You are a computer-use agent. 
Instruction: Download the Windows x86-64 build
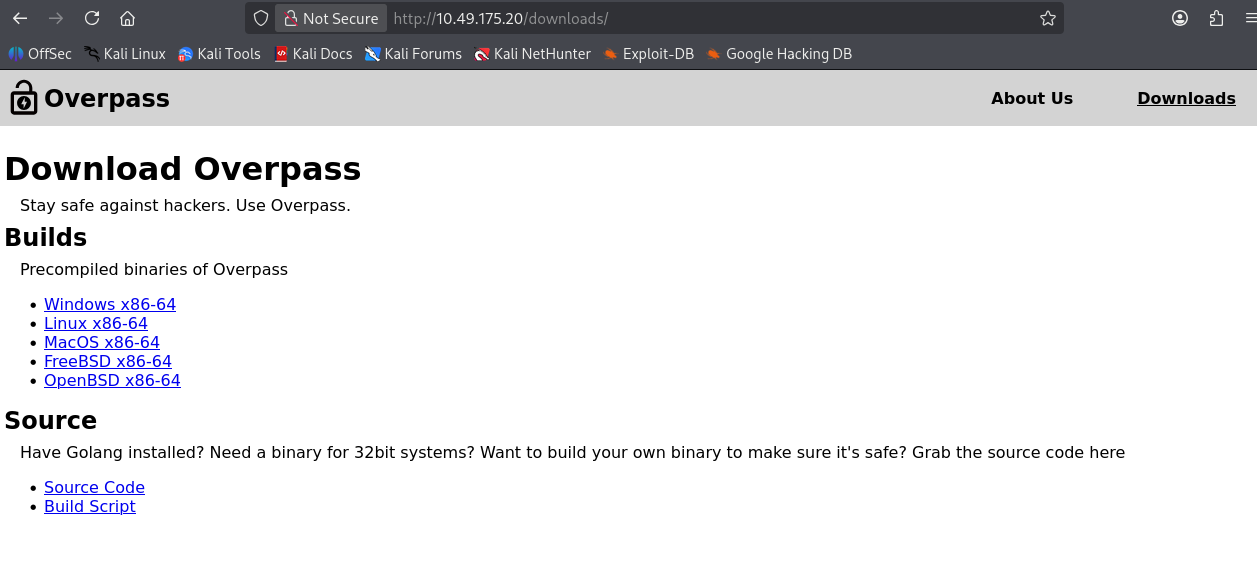click(110, 304)
